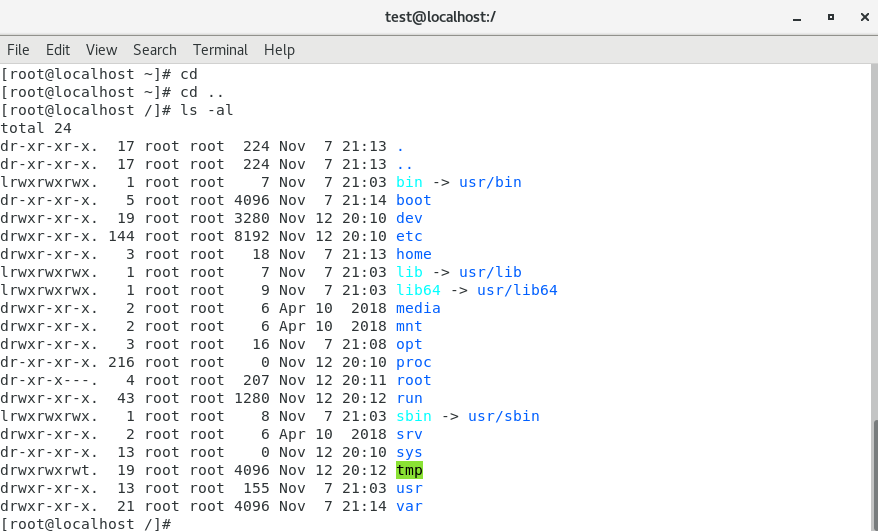
Task: Open the Terminal menu
Action: coord(220,50)
